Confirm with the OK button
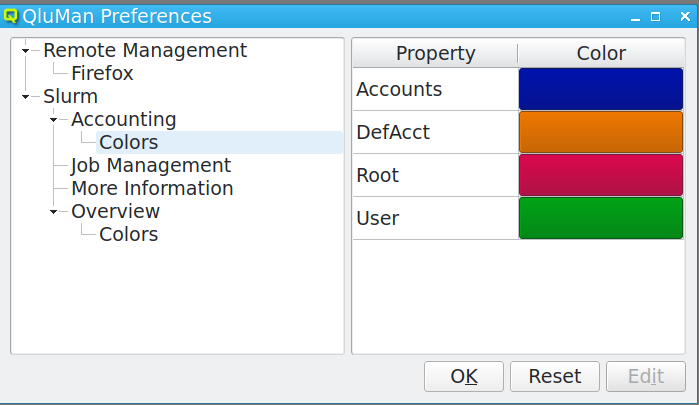This screenshot has height=405, width=699. (x=464, y=376)
